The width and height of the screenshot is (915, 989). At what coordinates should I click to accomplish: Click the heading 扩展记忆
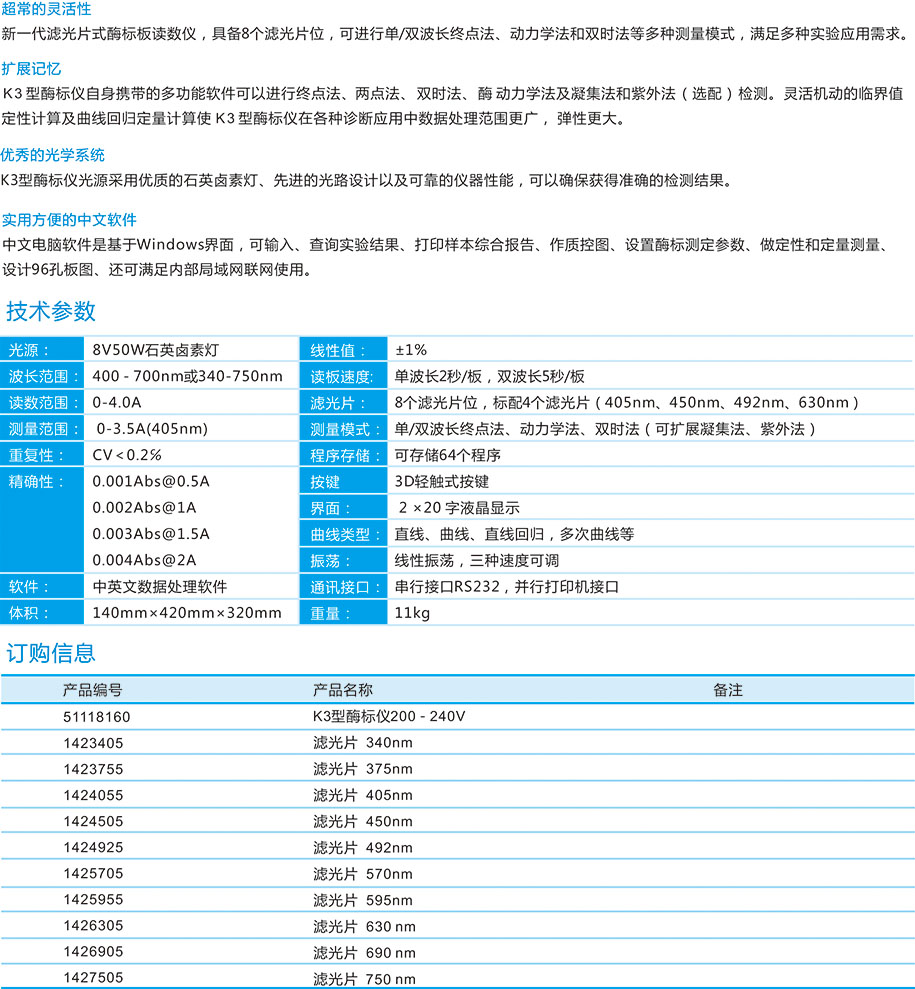(31, 69)
